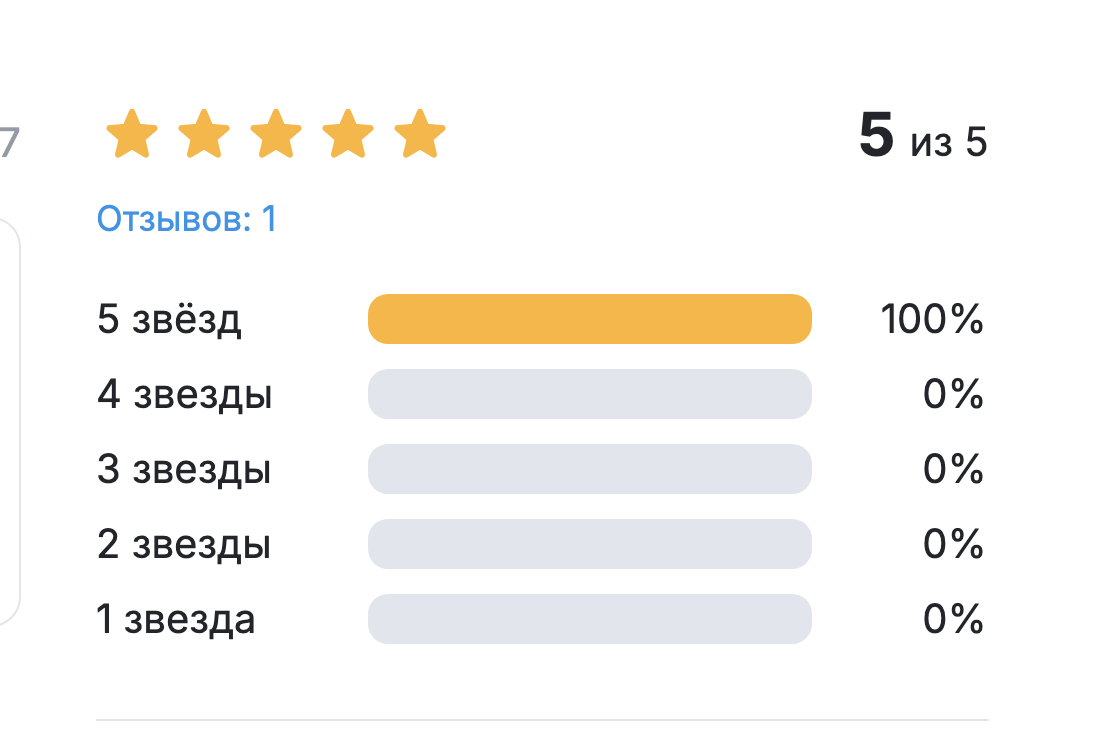Click the empty 3 звезды rating bar

pyautogui.click(x=590, y=469)
